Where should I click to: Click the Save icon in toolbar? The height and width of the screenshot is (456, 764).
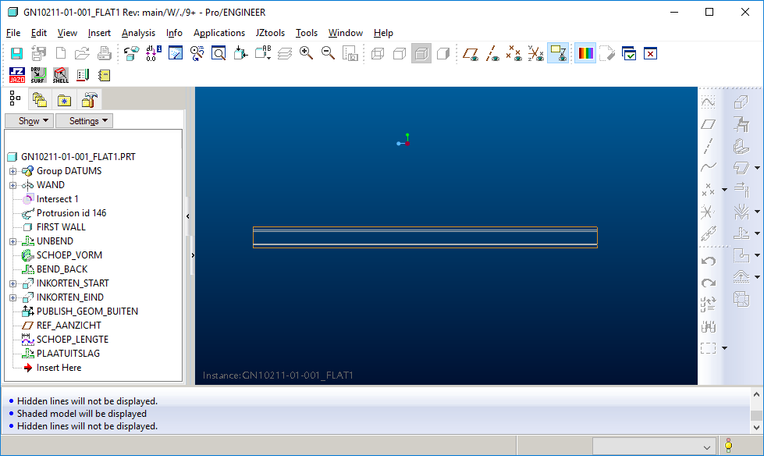coord(15,53)
